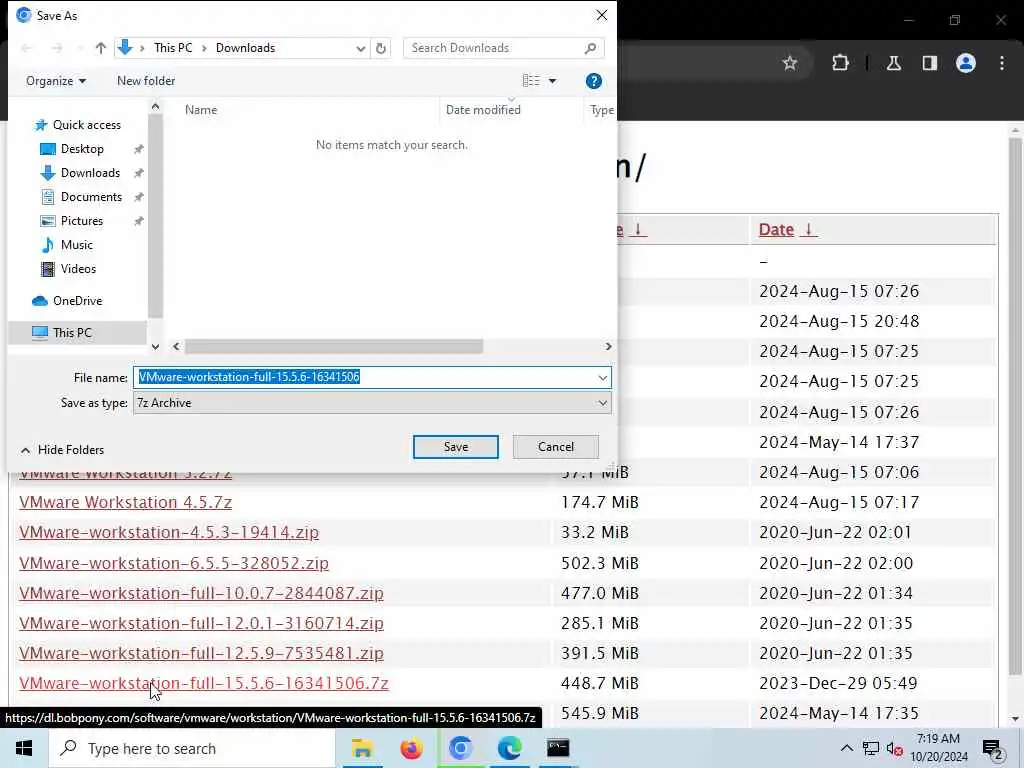Click New folder button
Screen dimensions: 1024x768
[x=146, y=81]
